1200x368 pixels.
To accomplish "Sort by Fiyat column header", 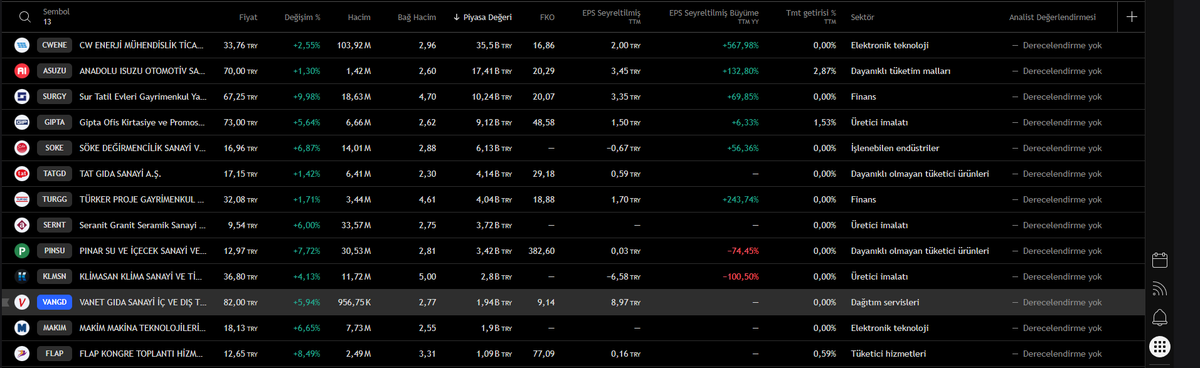I will (248, 17).
